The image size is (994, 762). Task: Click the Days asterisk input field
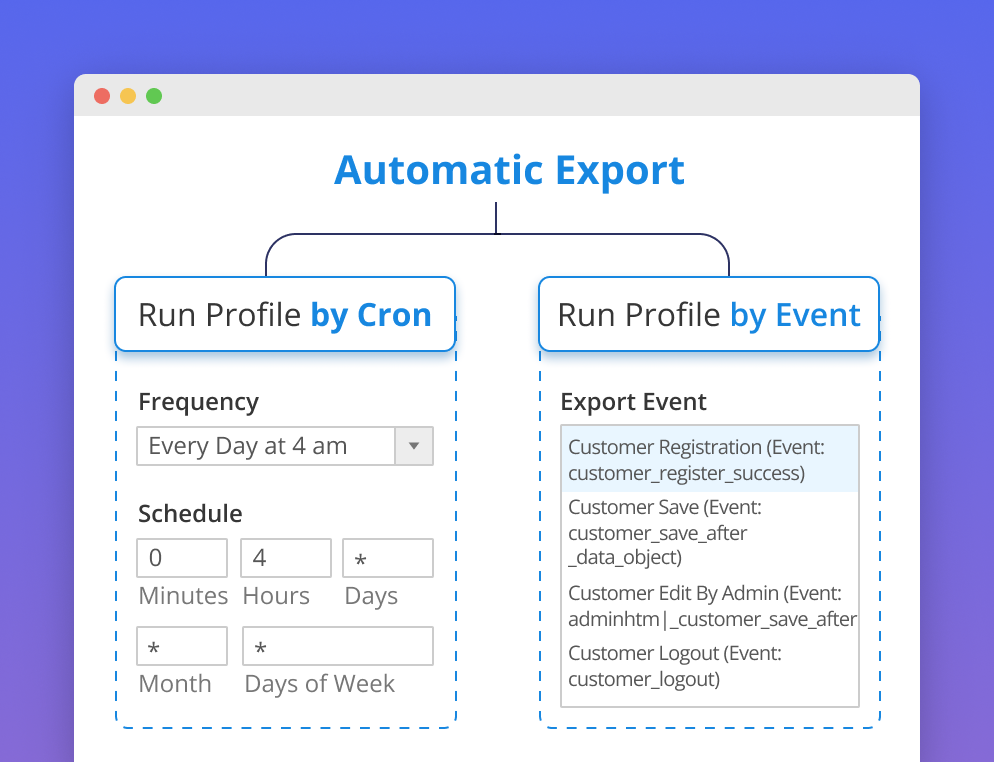(387, 558)
